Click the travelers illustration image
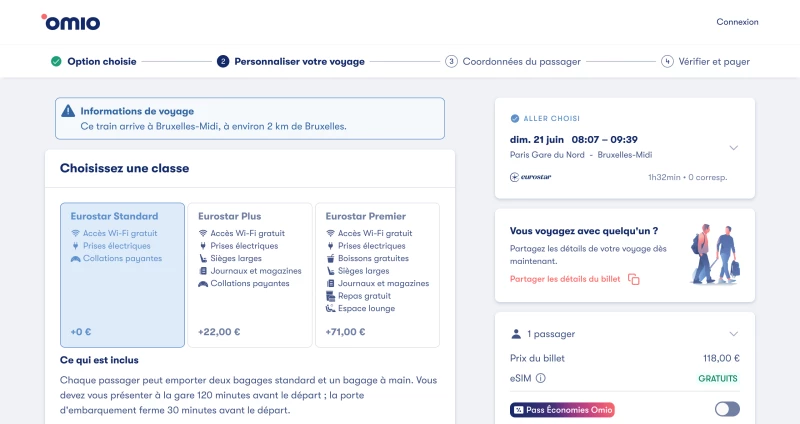800x424 pixels. coord(715,254)
